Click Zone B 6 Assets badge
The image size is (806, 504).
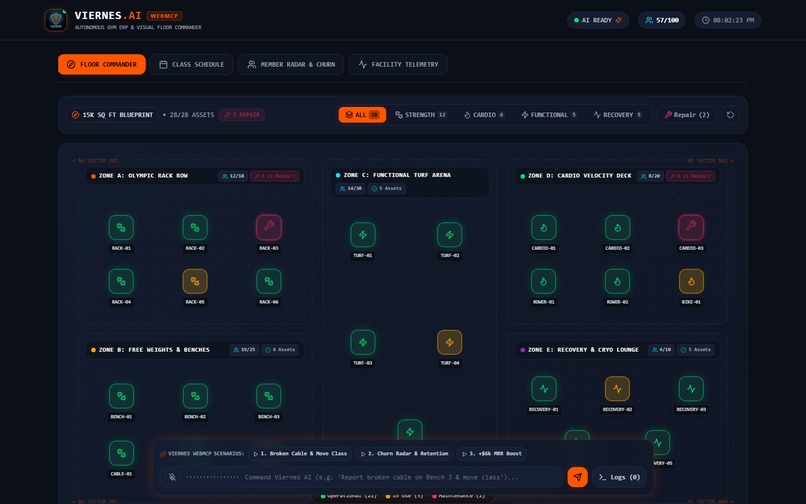click(280, 350)
